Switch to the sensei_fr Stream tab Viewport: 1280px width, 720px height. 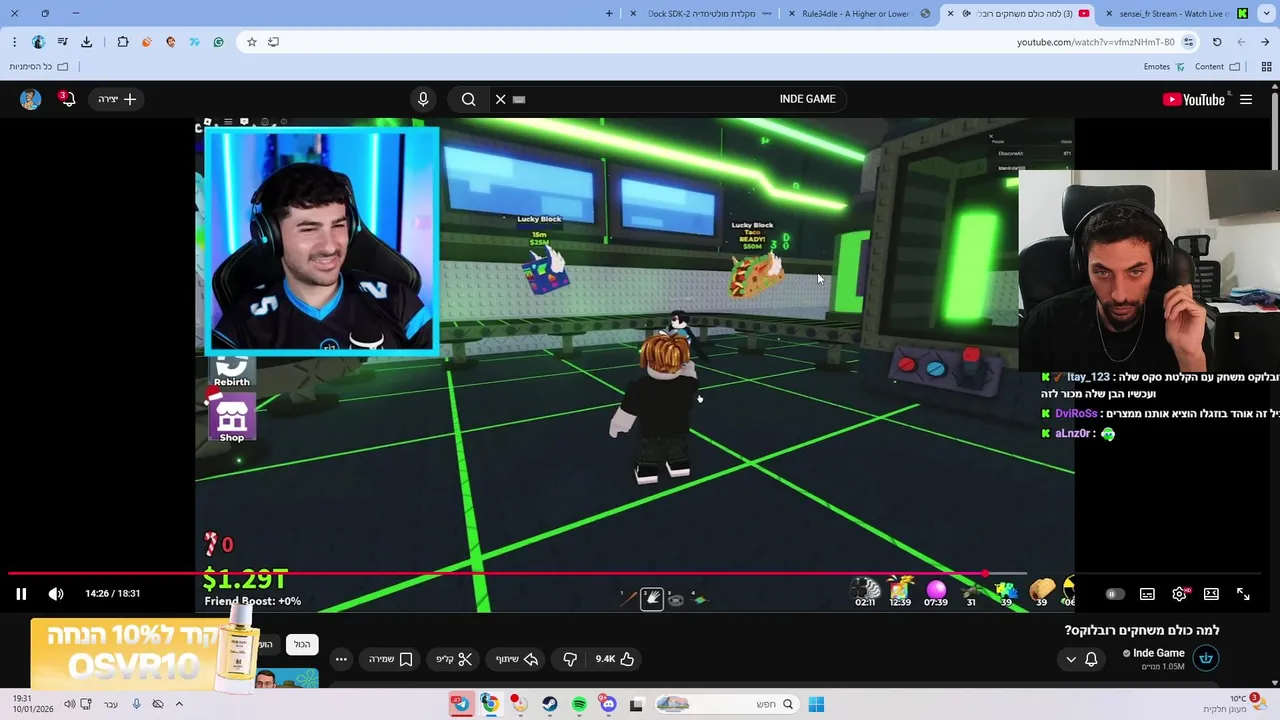[x=1175, y=14]
